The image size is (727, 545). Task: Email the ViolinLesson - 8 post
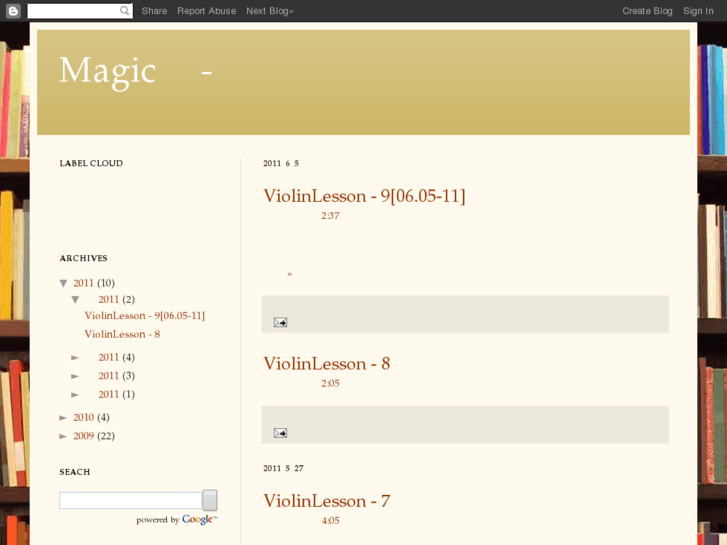(280, 433)
